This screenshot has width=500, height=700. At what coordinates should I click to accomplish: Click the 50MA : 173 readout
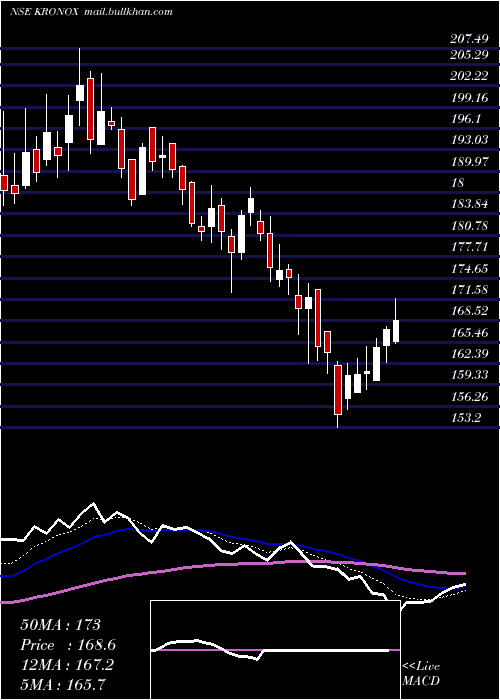(61, 625)
